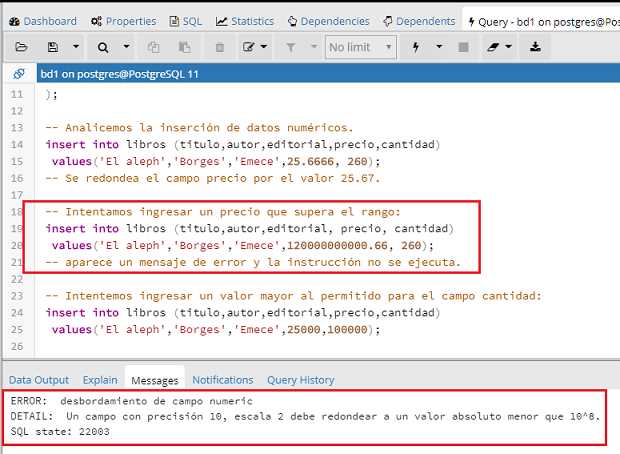
Task: Click the DETAIL precisión 10 message line
Action: coord(305,416)
